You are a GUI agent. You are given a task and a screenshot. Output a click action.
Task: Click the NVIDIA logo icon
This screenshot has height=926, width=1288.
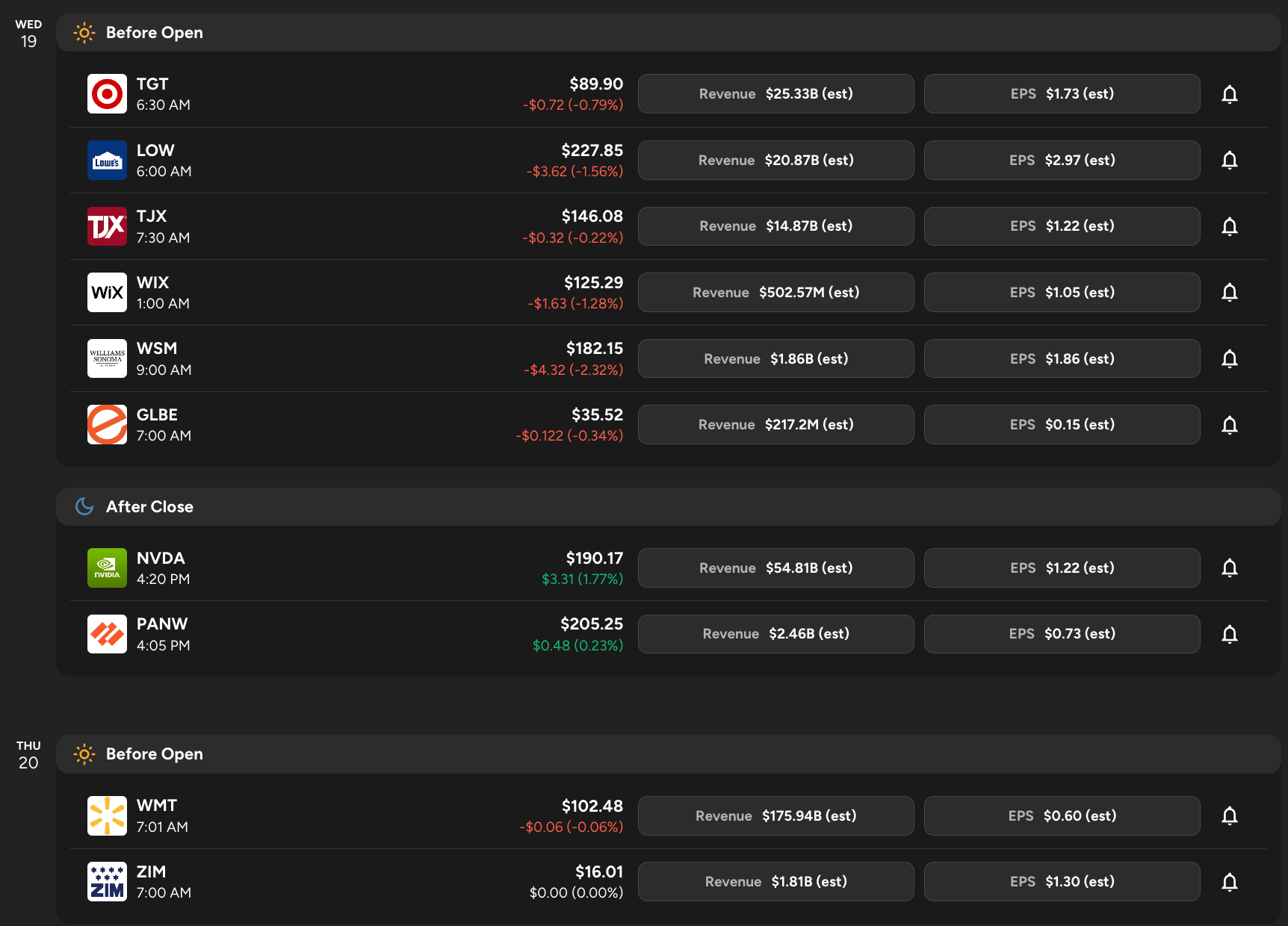tap(107, 568)
